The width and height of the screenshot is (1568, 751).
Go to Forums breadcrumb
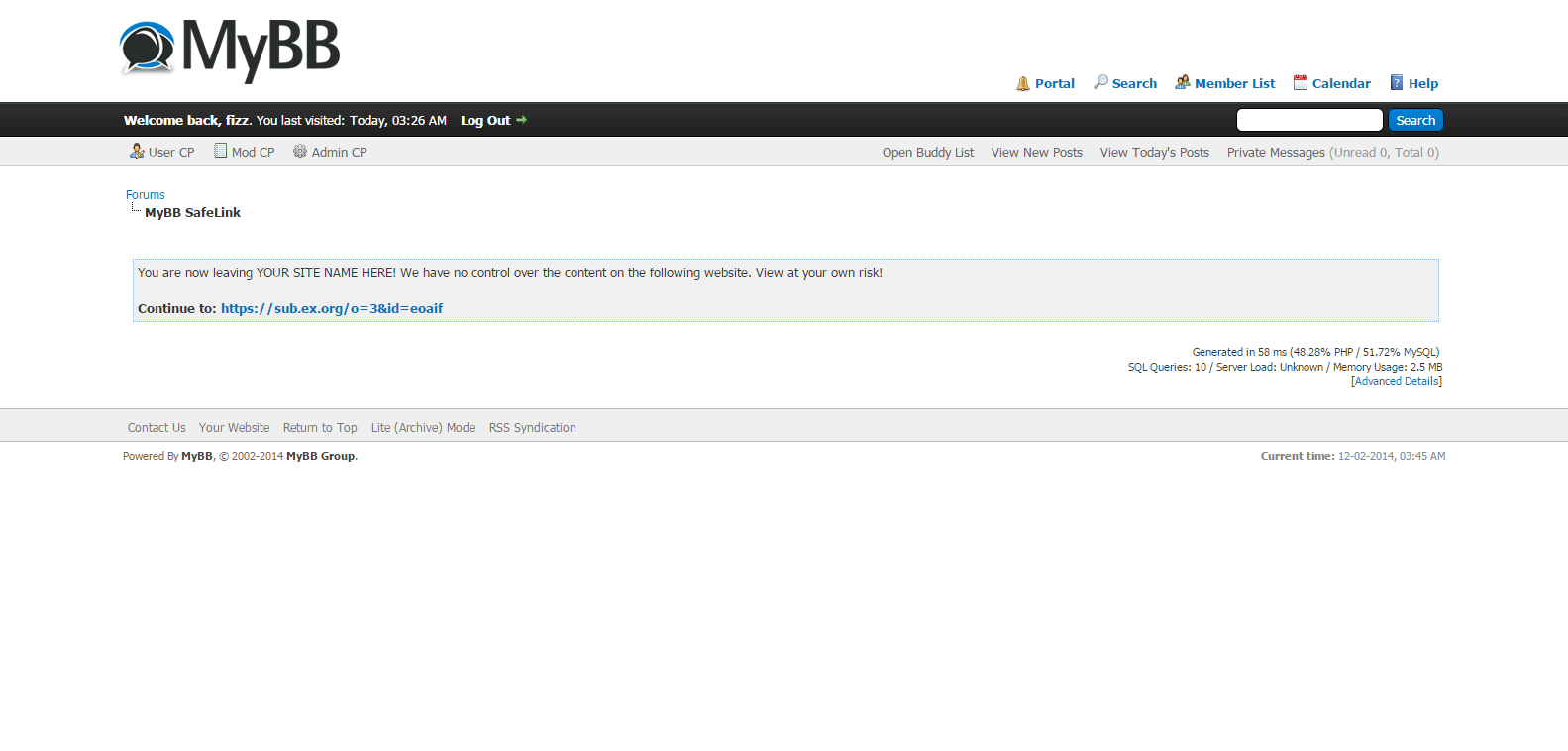(x=146, y=195)
